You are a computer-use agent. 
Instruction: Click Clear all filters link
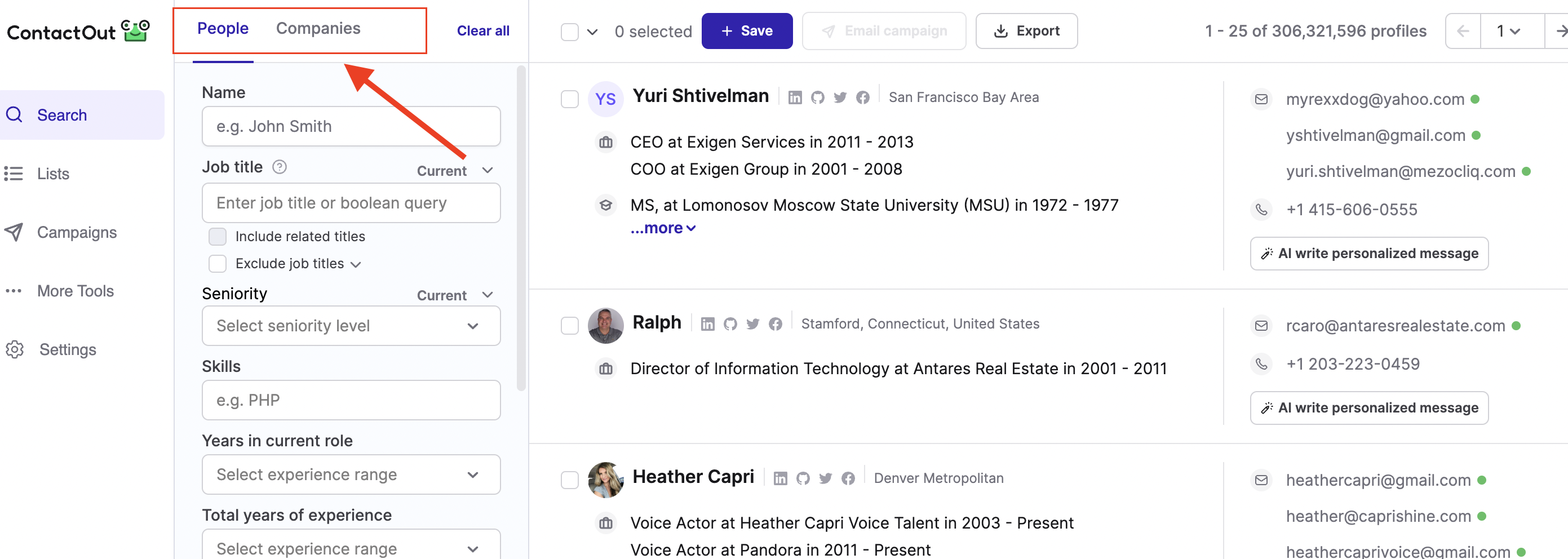(x=482, y=31)
